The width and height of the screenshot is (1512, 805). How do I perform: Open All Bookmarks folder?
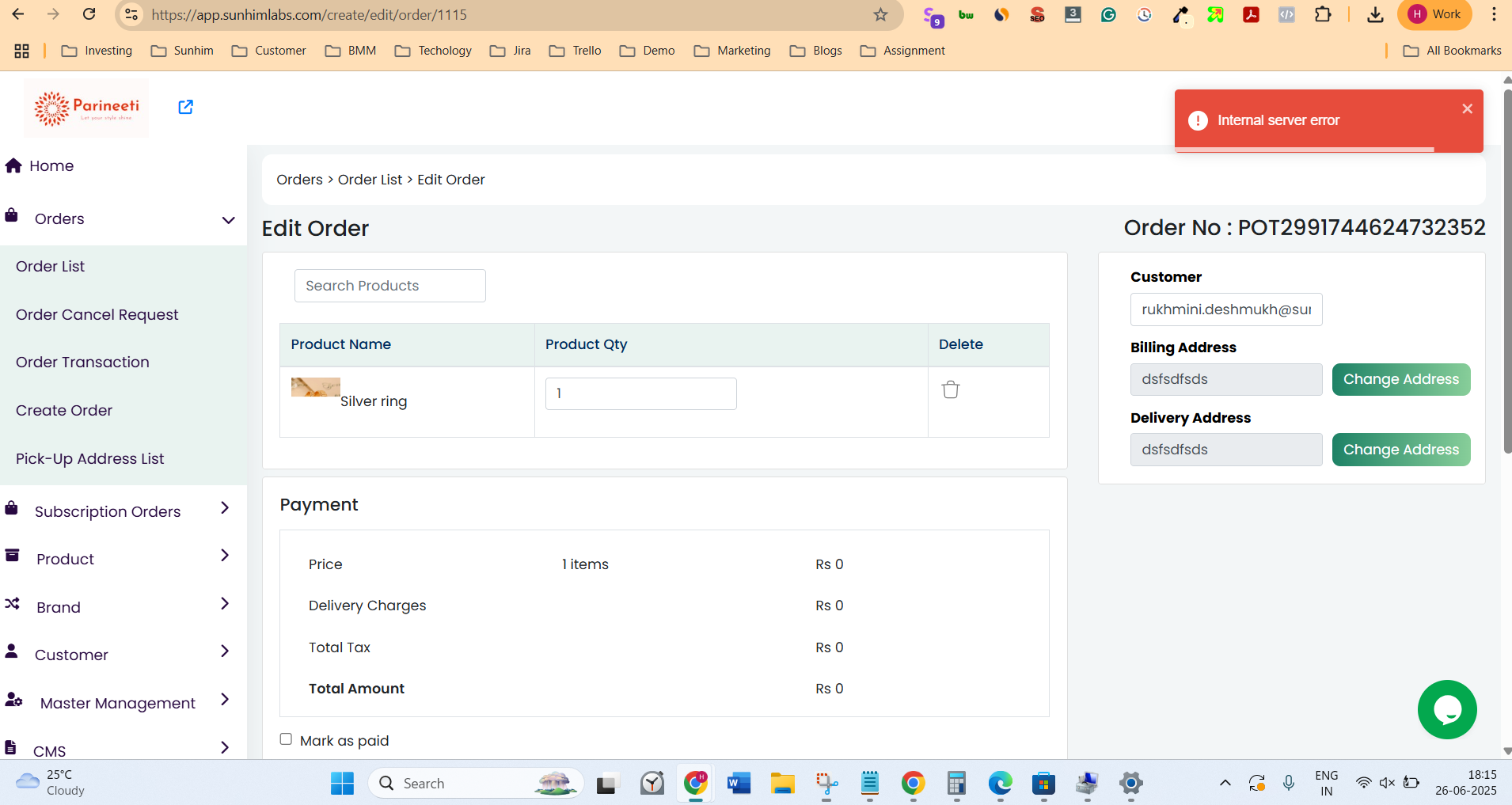point(1453,51)
